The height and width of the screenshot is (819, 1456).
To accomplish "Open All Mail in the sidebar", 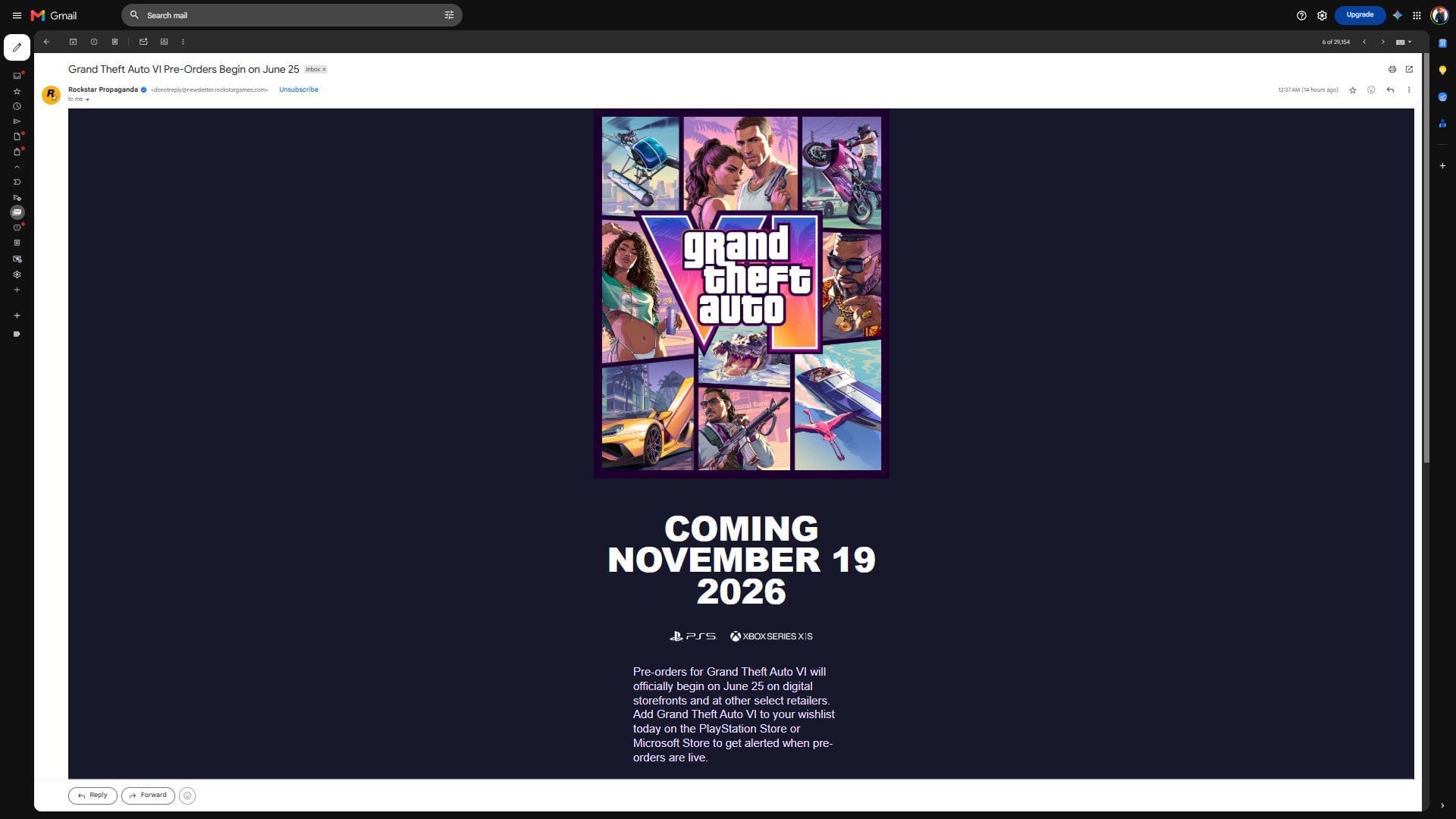I will [x=17, y=212].
